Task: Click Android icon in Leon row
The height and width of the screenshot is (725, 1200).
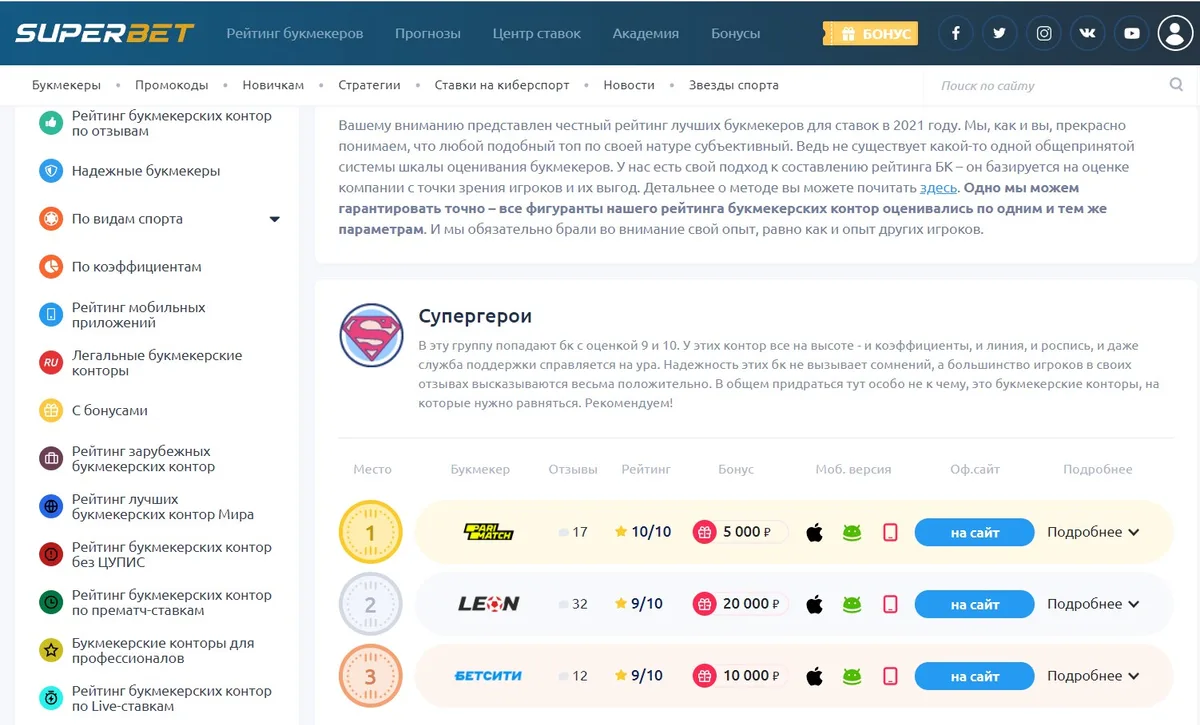Action: coord(851,604)
